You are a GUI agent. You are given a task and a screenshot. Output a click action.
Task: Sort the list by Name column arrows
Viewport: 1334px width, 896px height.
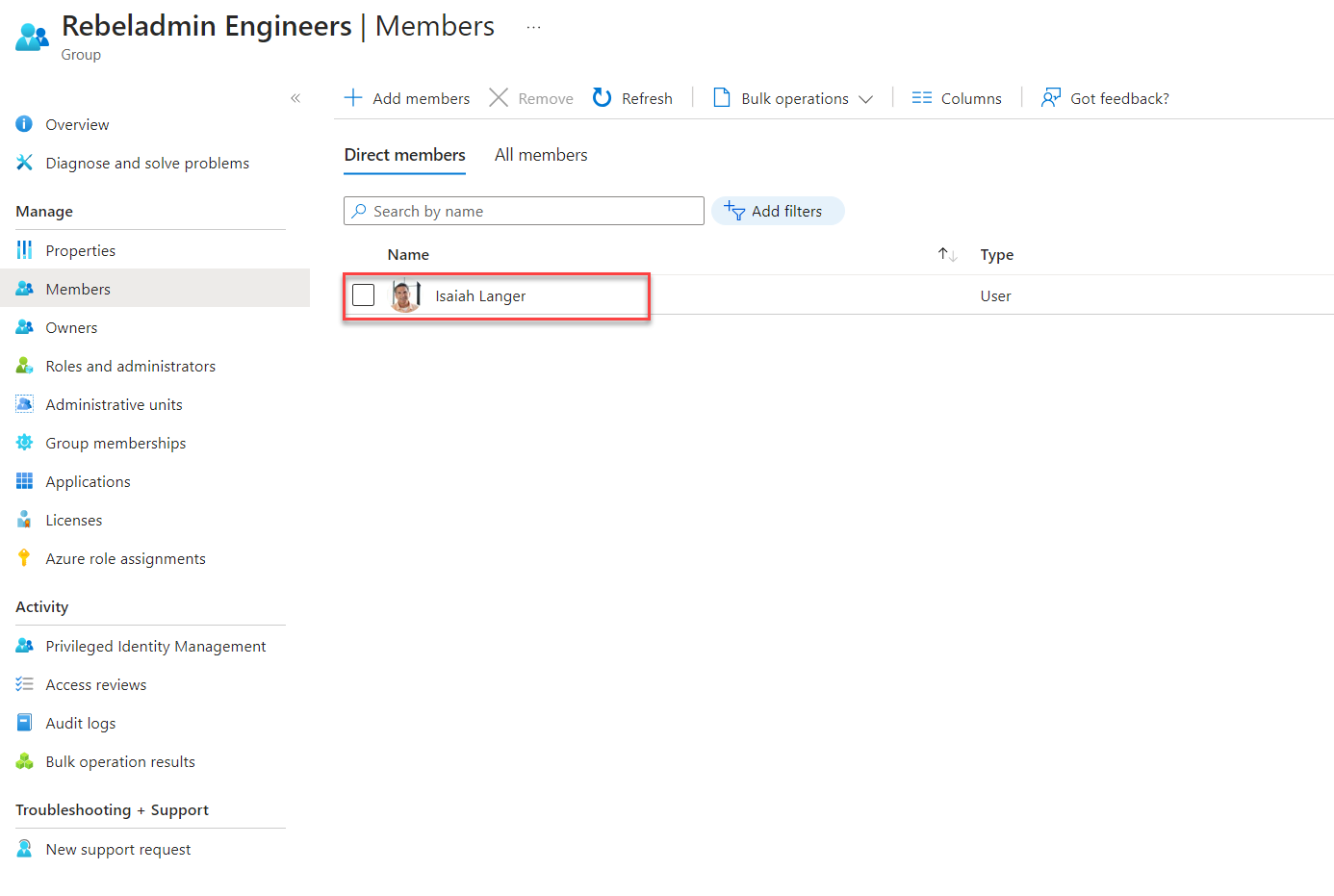pyautogui.click(x=947, y=255)
